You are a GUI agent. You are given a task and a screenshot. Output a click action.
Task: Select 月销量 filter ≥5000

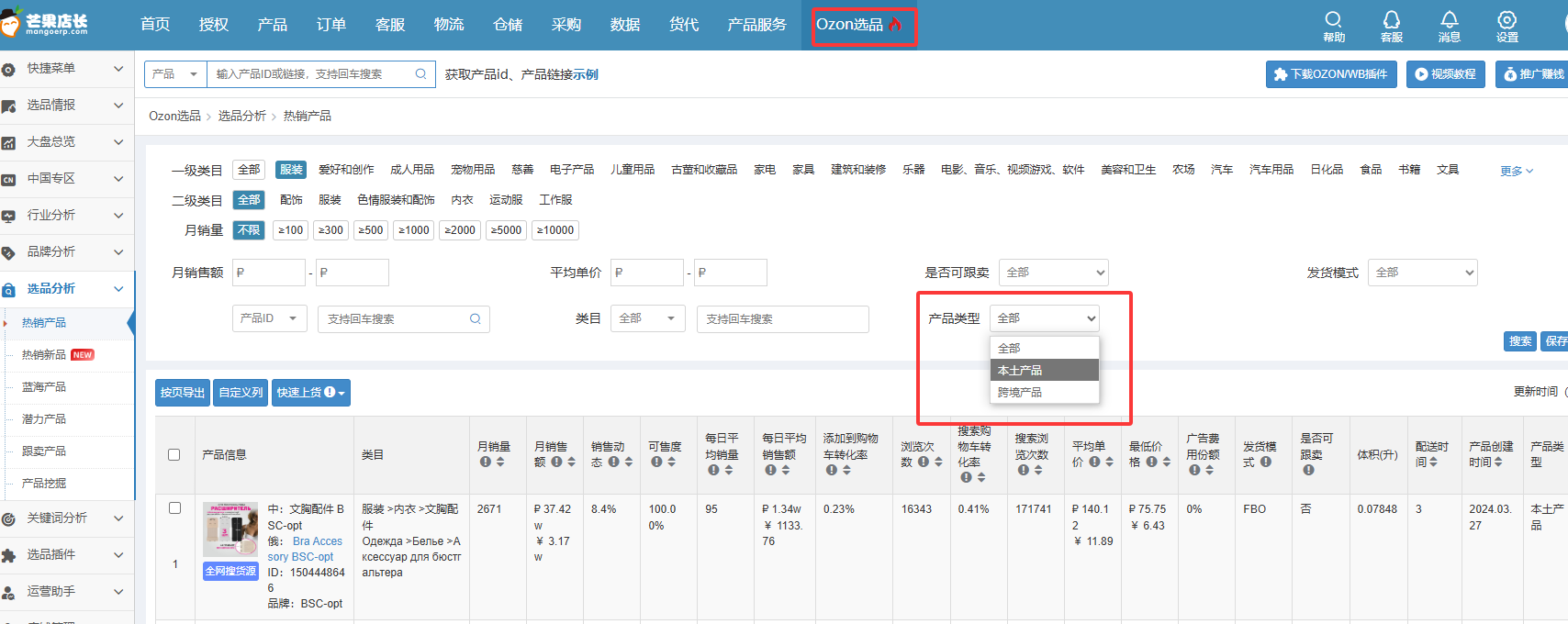point(506,230)
